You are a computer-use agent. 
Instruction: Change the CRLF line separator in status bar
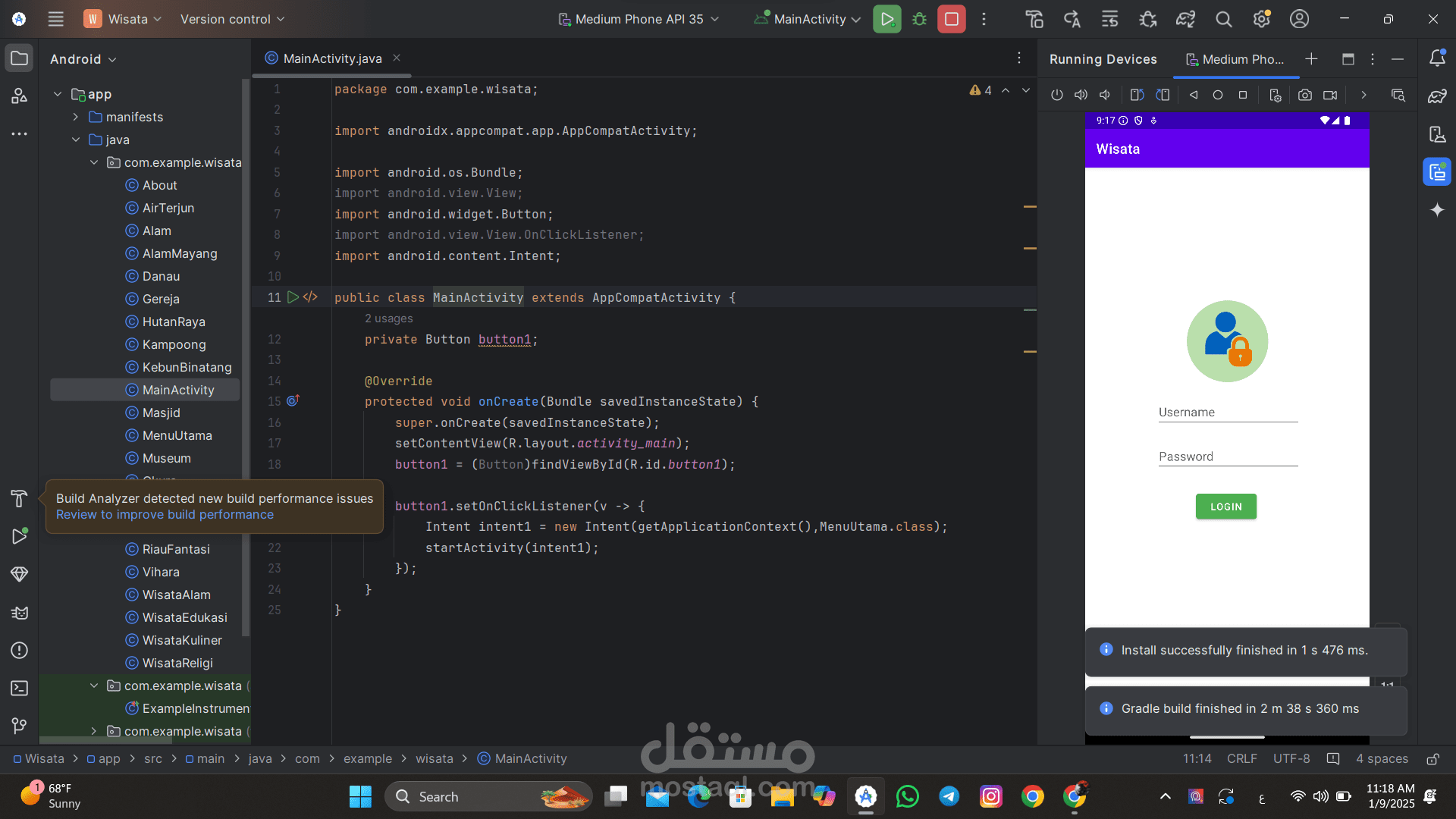coord(1242,759)
